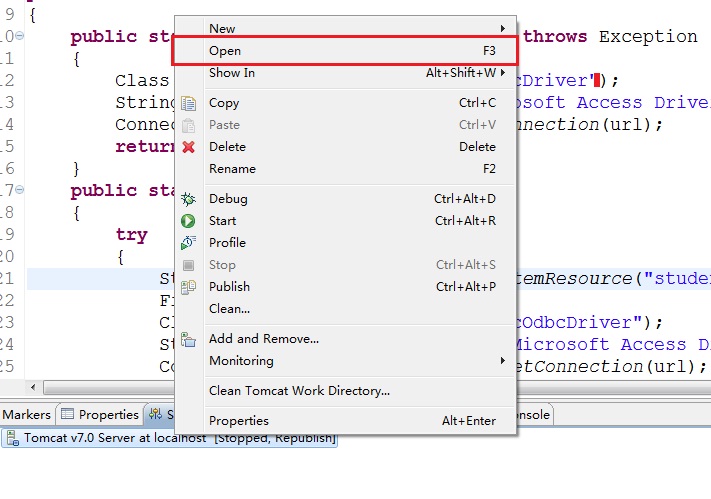Expand the Monitoring submenu arrow
711x499 pixels.
502,361
